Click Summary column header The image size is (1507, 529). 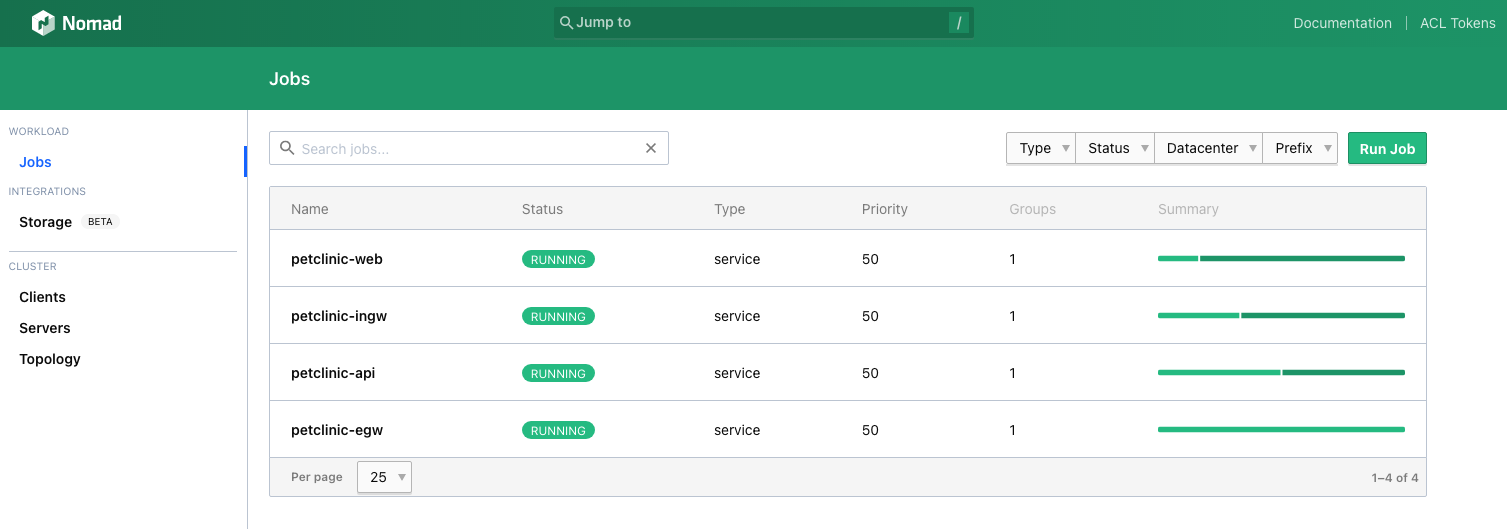click(1188, 209)
